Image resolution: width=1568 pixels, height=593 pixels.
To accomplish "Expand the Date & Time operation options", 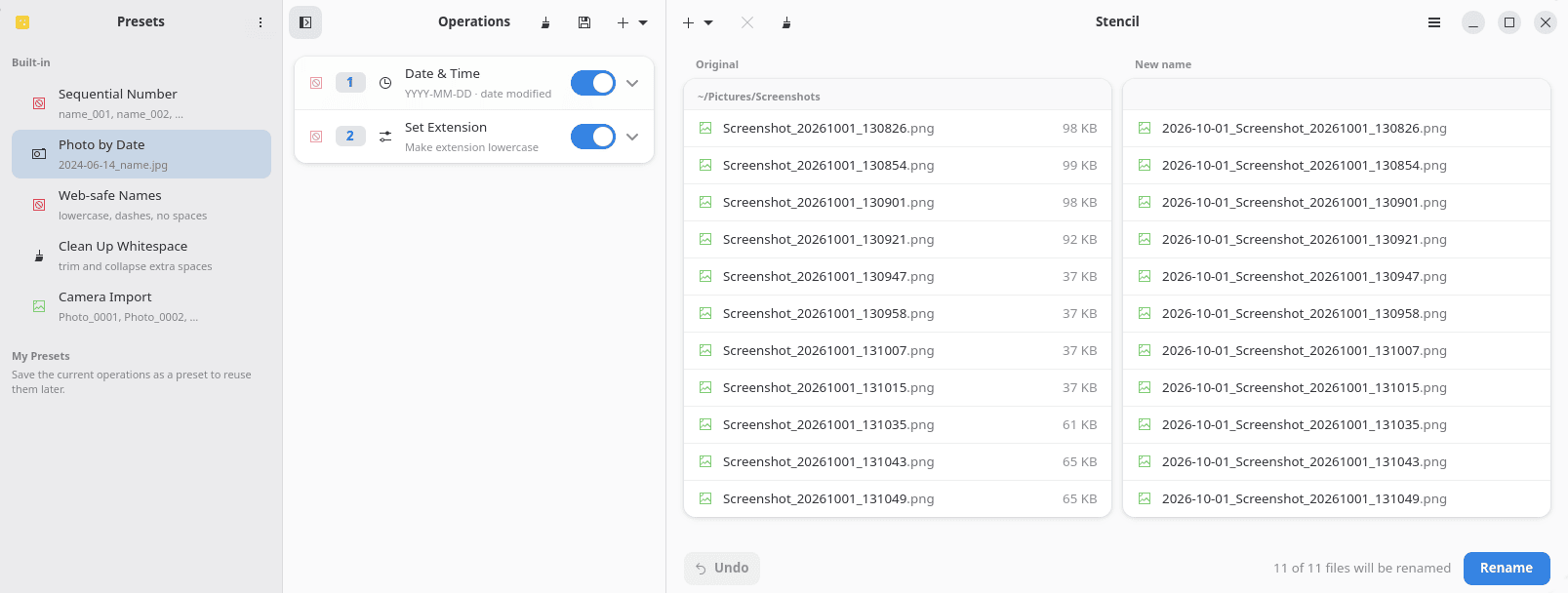I will (632, 83).
